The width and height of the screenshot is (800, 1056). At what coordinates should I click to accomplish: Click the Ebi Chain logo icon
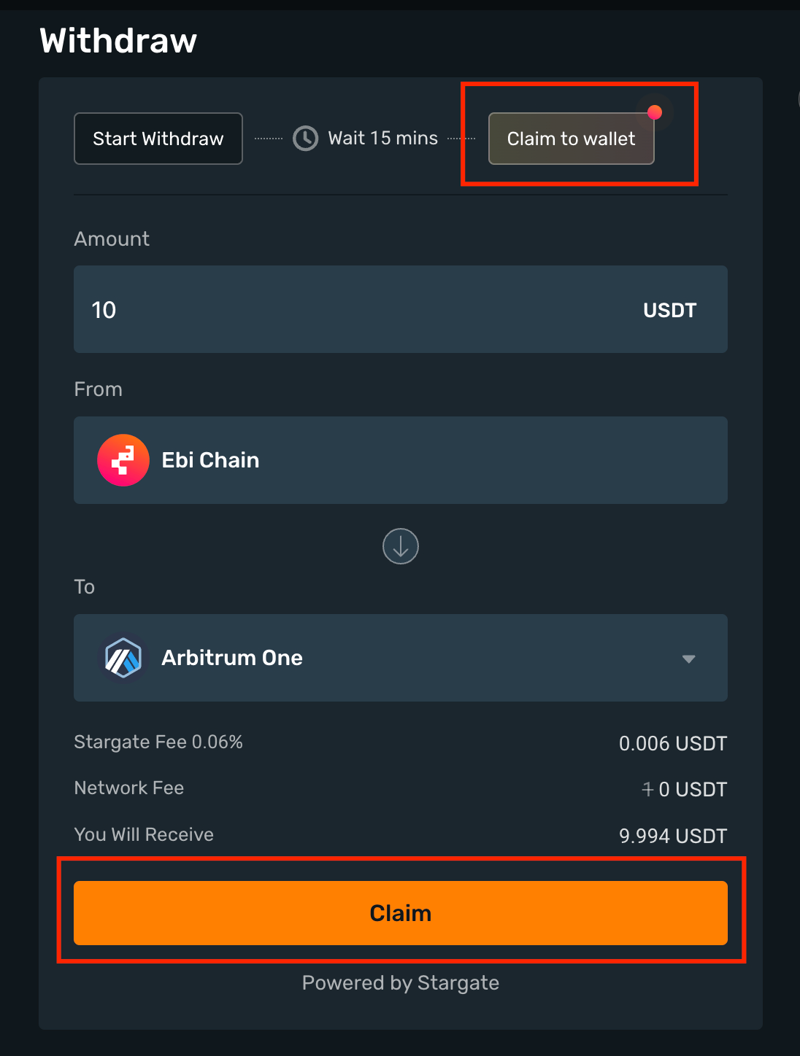(x=123, y=461)
